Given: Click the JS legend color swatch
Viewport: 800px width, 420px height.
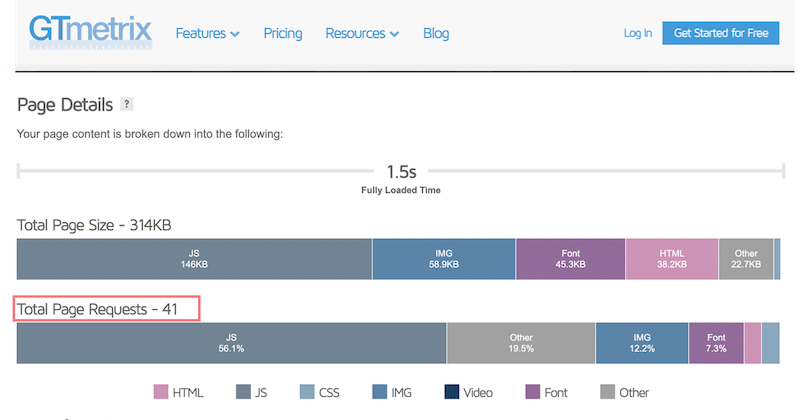Looking at the screenshot, I should tap(243, 392).
